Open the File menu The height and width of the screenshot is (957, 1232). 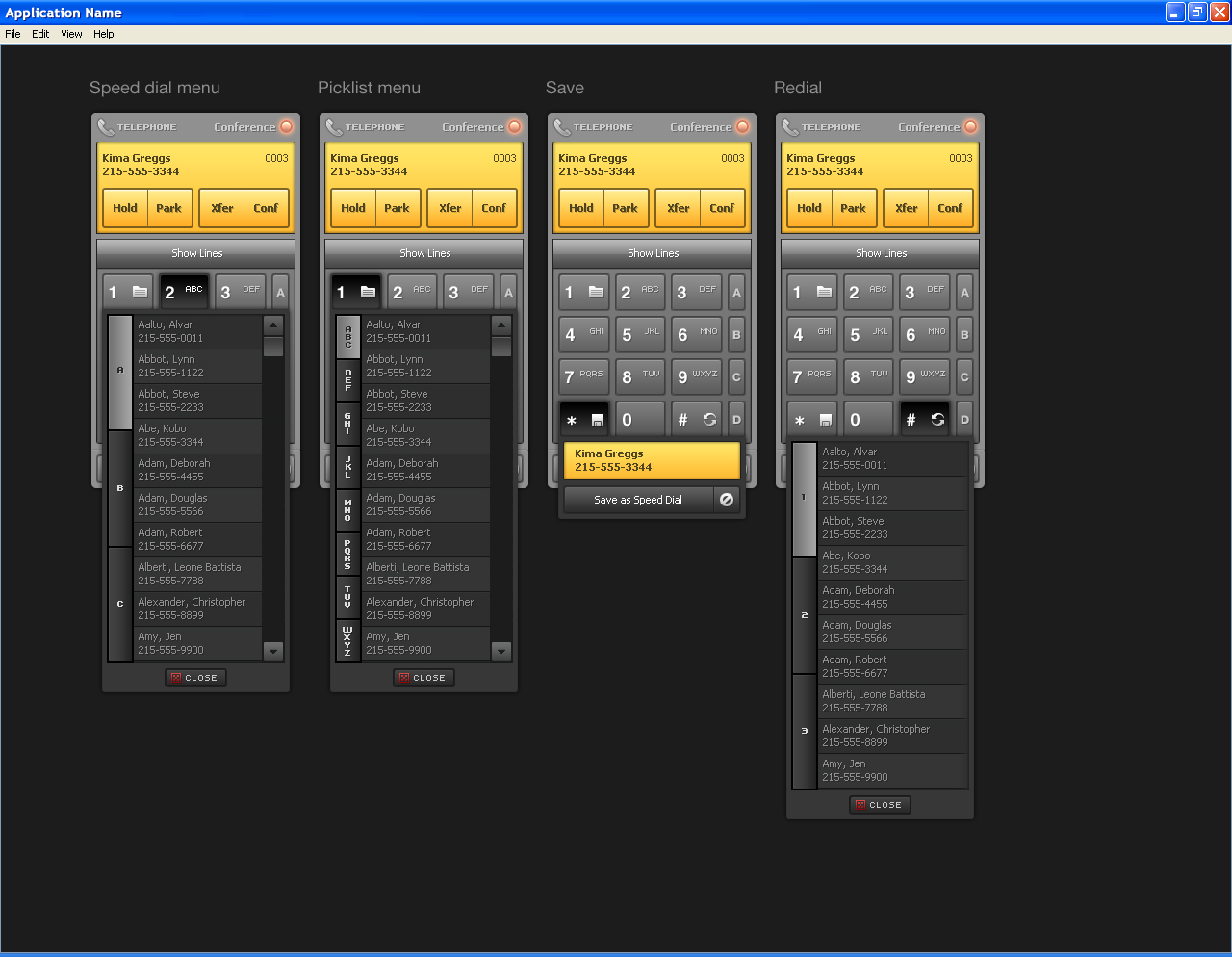click(13, 34)
